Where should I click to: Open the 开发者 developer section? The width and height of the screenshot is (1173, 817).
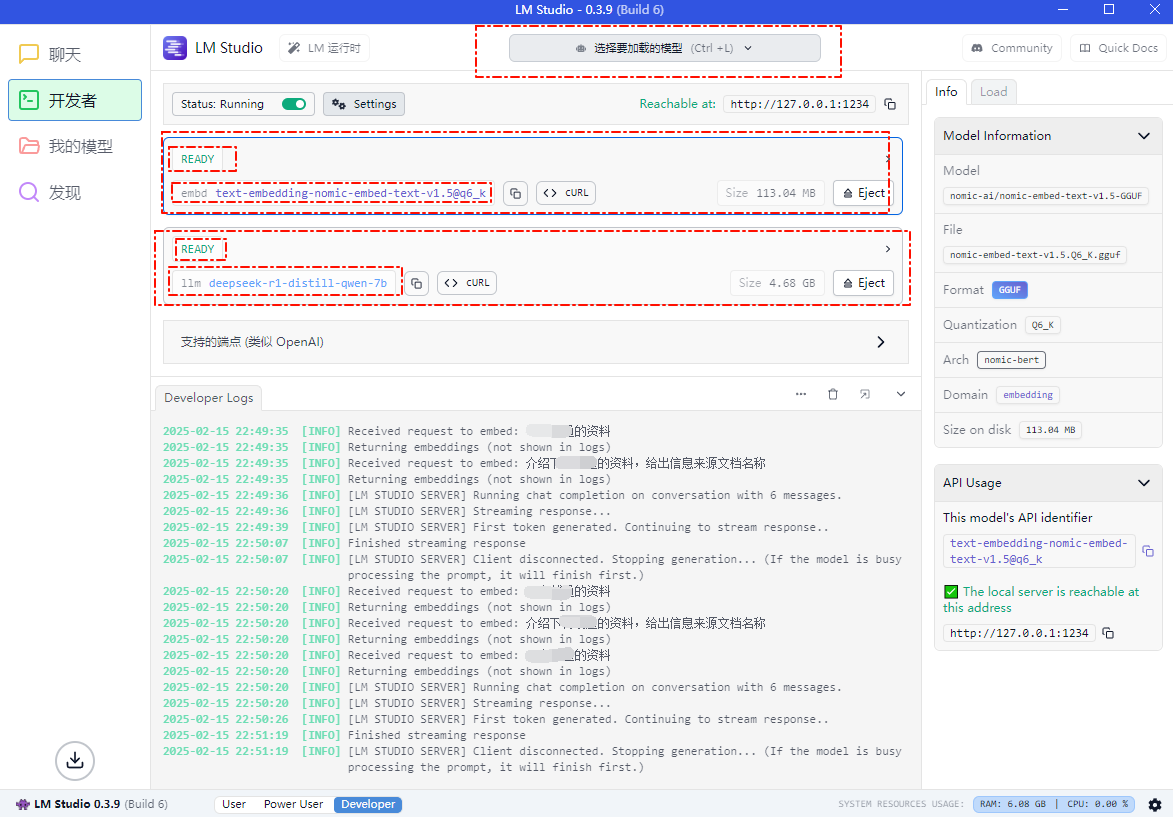coord(75,100)
